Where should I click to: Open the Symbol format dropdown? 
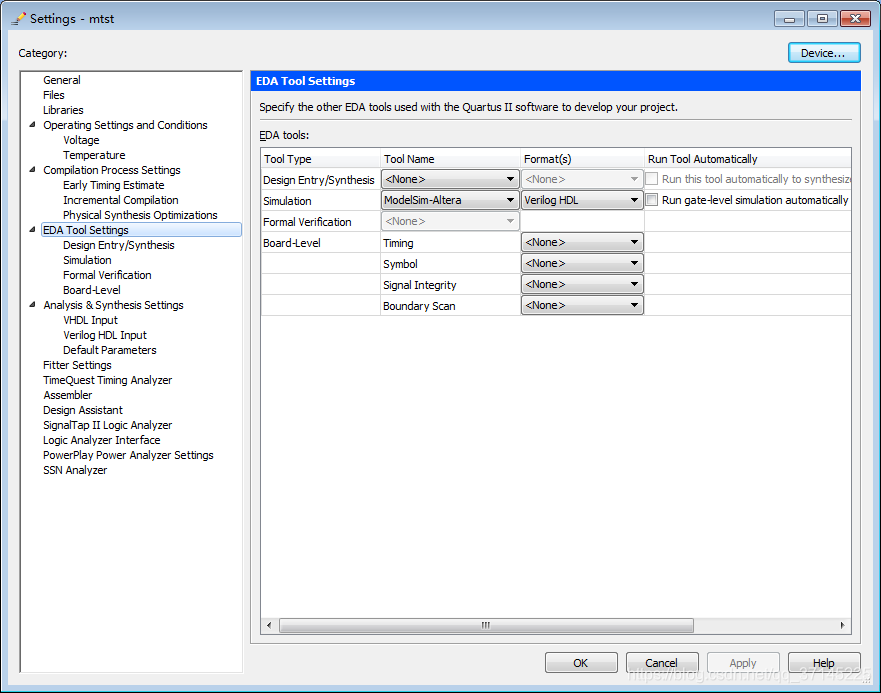pyautogui.click(x=582, y=263)
